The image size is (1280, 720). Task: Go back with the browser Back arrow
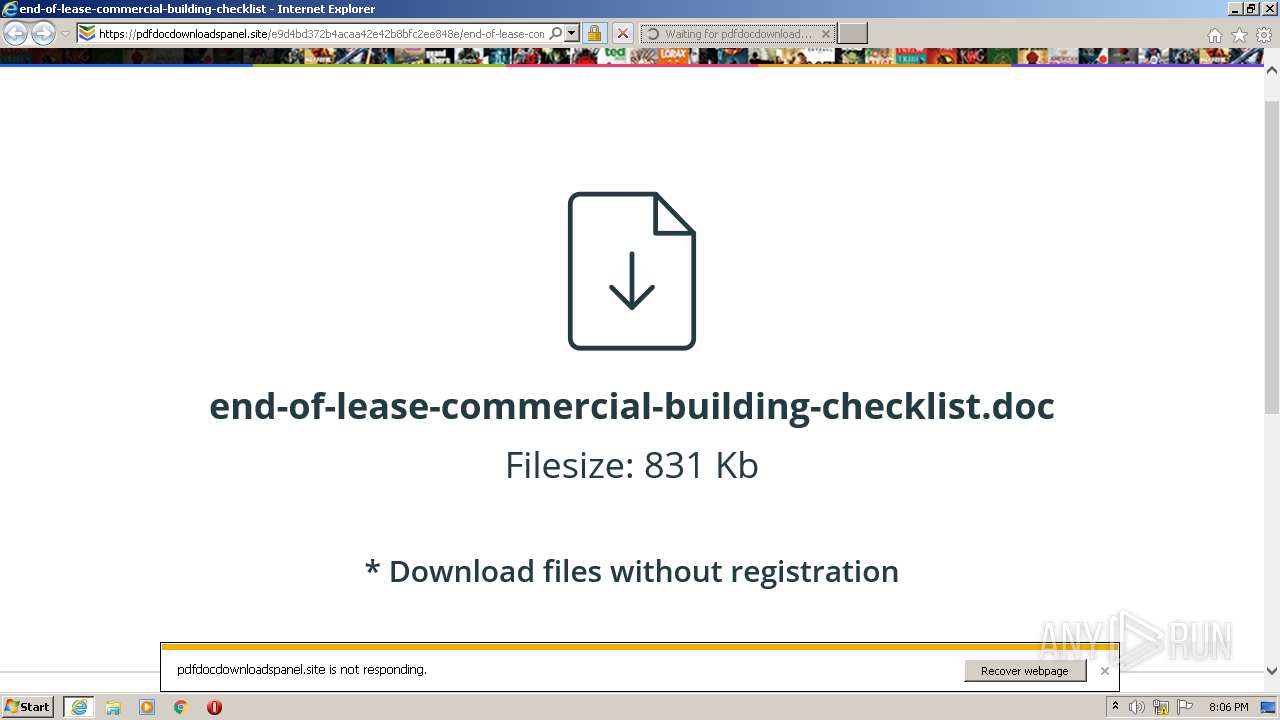[15, 34]
